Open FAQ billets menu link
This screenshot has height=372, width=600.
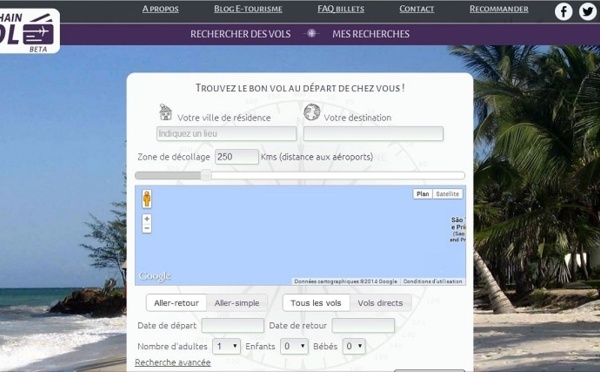tap(341, 9)
